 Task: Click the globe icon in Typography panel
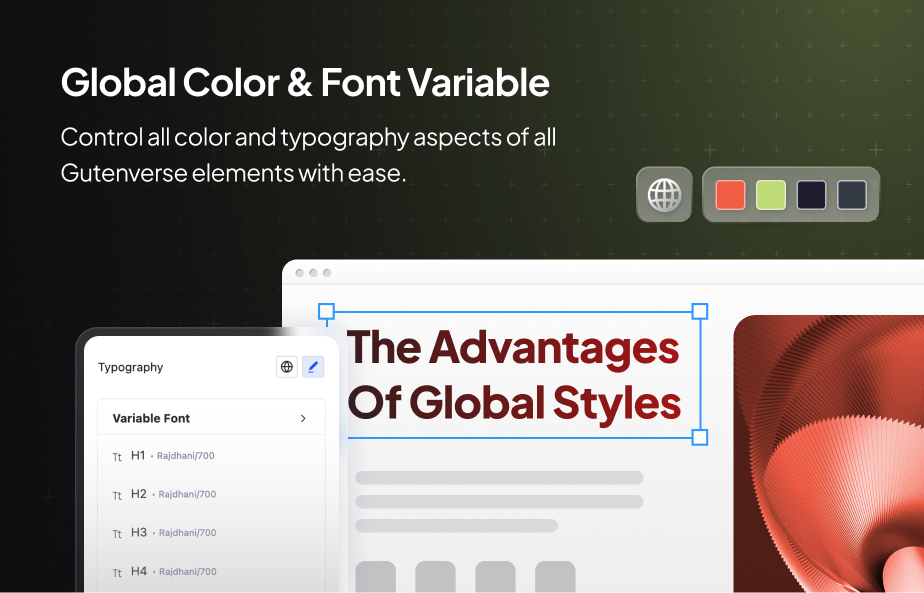click(x=287, y=367)
